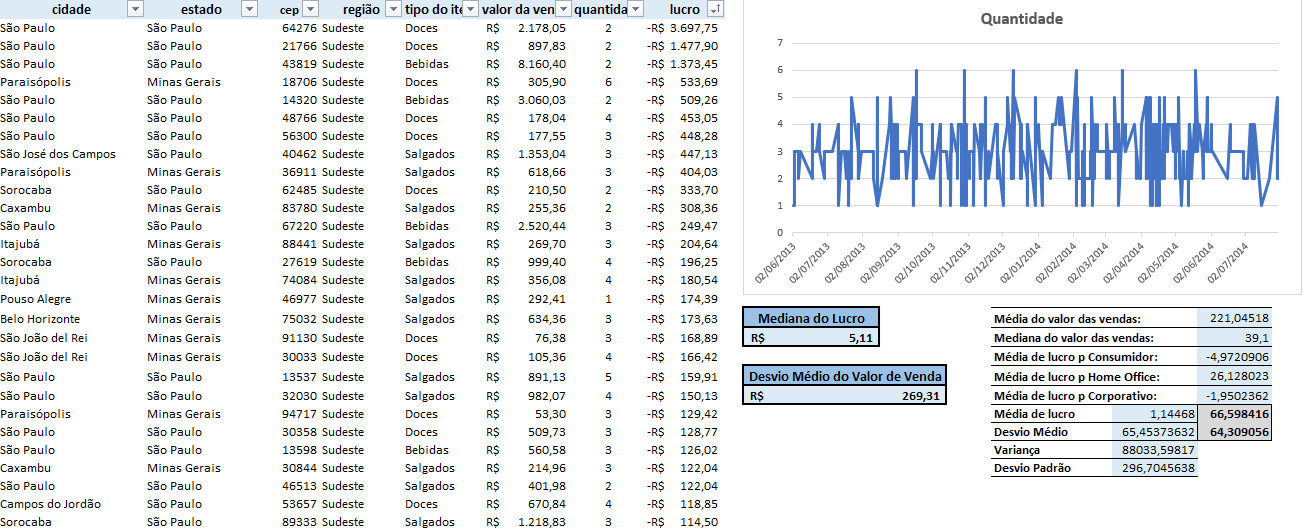Open the quantidade column filter dropdown
The height and width of the screenshot is (531, 1304).
(635, 9)
